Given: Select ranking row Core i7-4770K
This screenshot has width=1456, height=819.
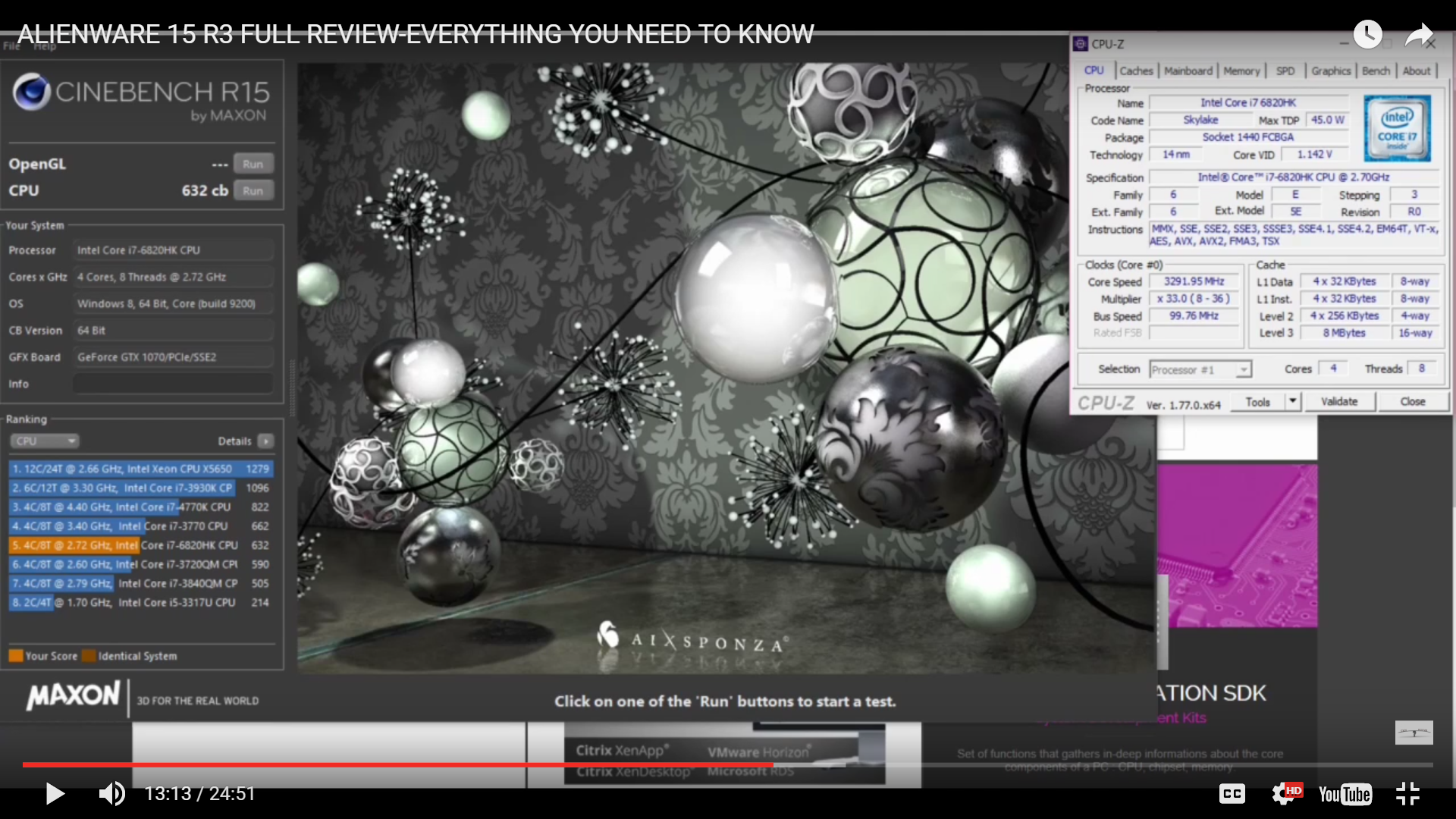Looking at the screenshot, I should click(x=141, y=507).
